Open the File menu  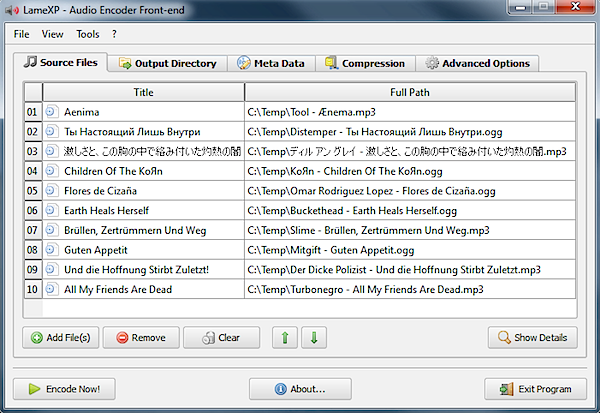(21, 34)
